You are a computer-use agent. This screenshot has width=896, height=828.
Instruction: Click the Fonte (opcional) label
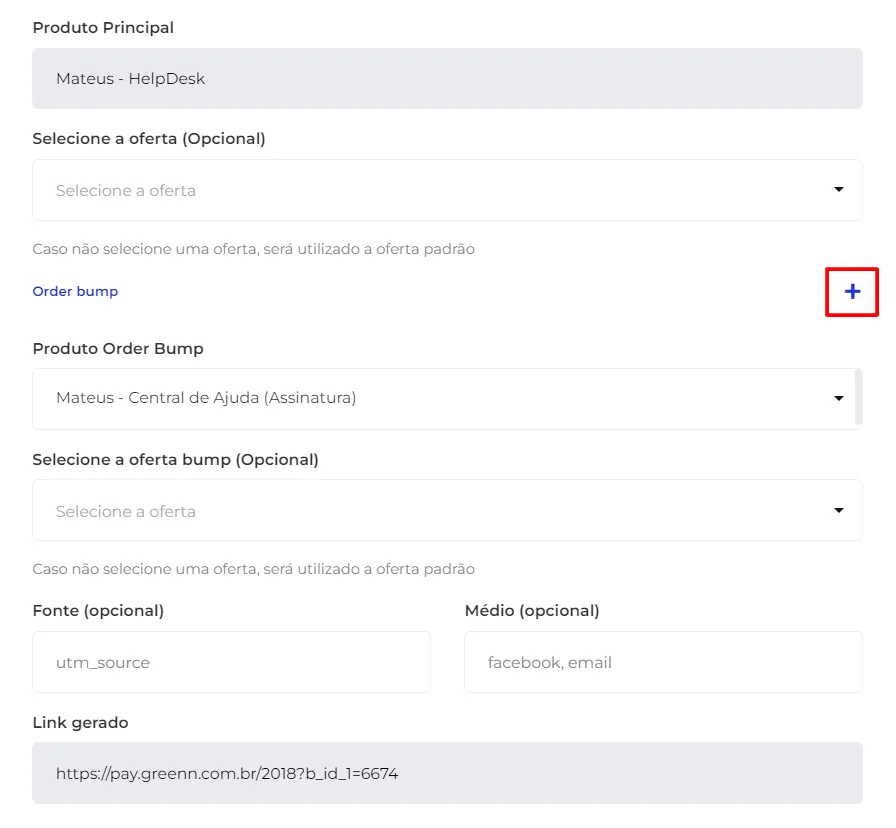(98, 611)
